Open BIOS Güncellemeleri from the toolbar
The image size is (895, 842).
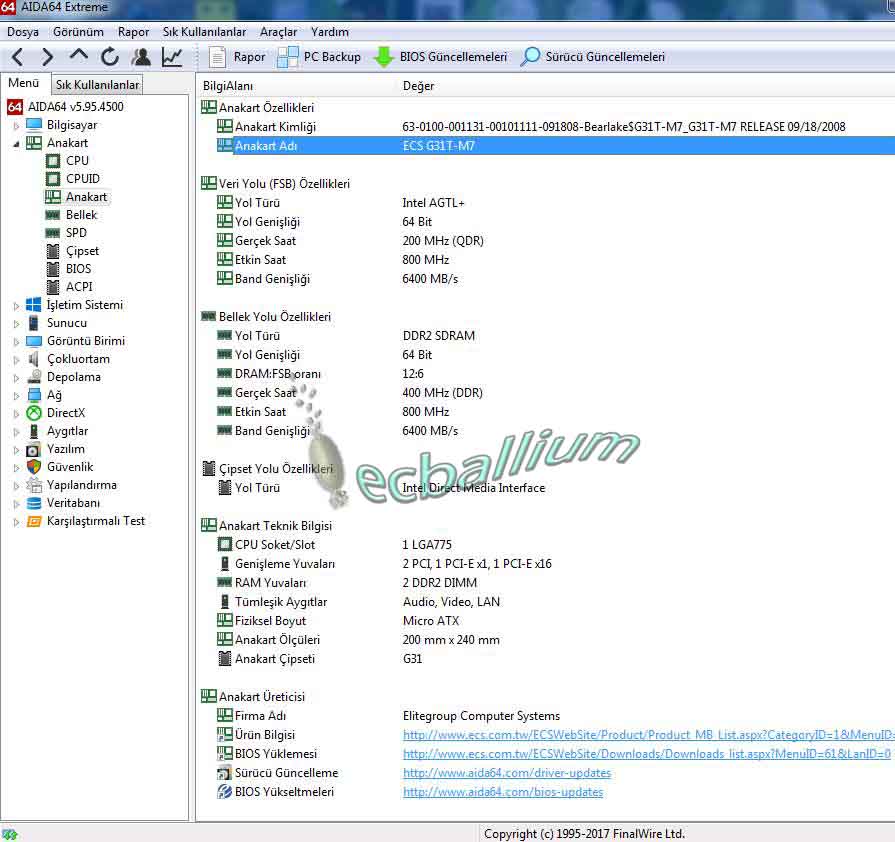tap(441, 57)
